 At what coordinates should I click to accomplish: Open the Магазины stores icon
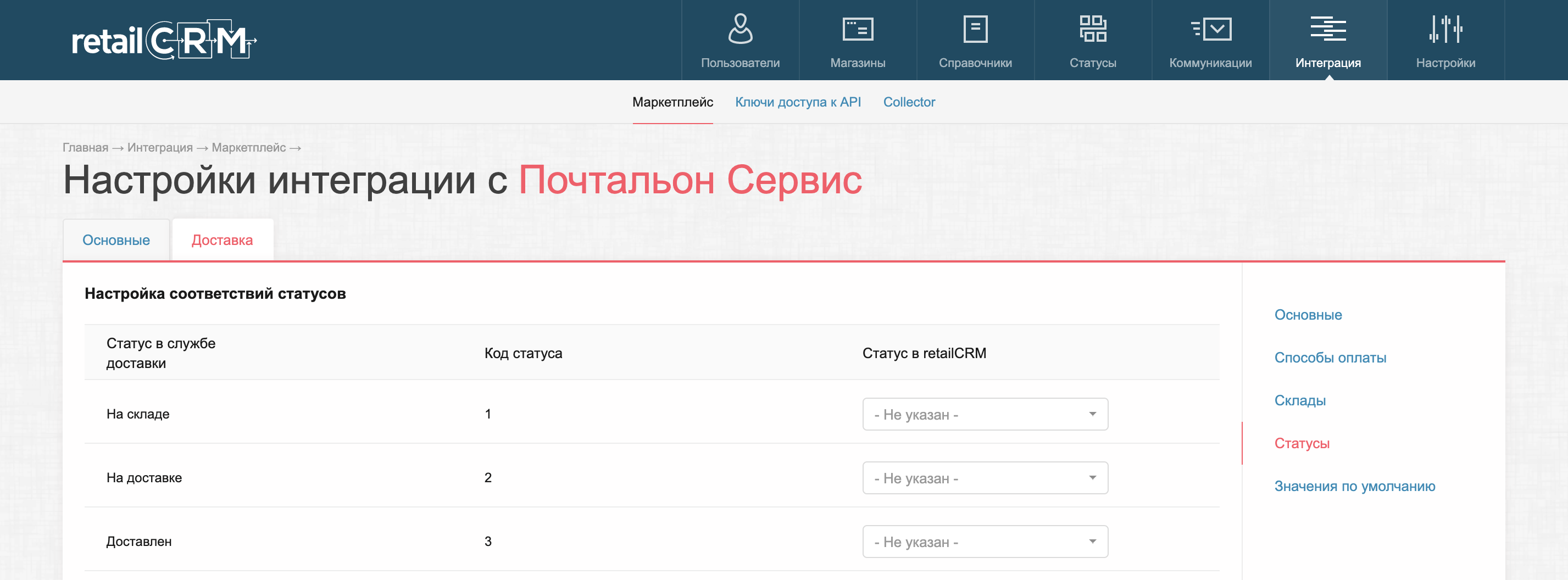(x=858, y=29)
